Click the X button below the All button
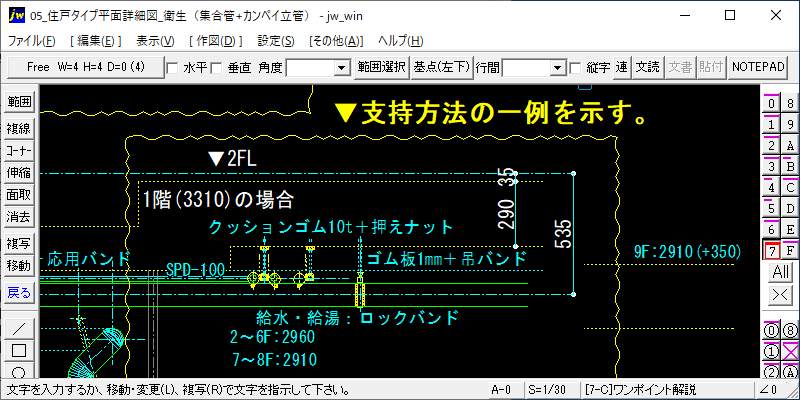The width and height of the screenshot is (800, 400). tap(781, 294)
